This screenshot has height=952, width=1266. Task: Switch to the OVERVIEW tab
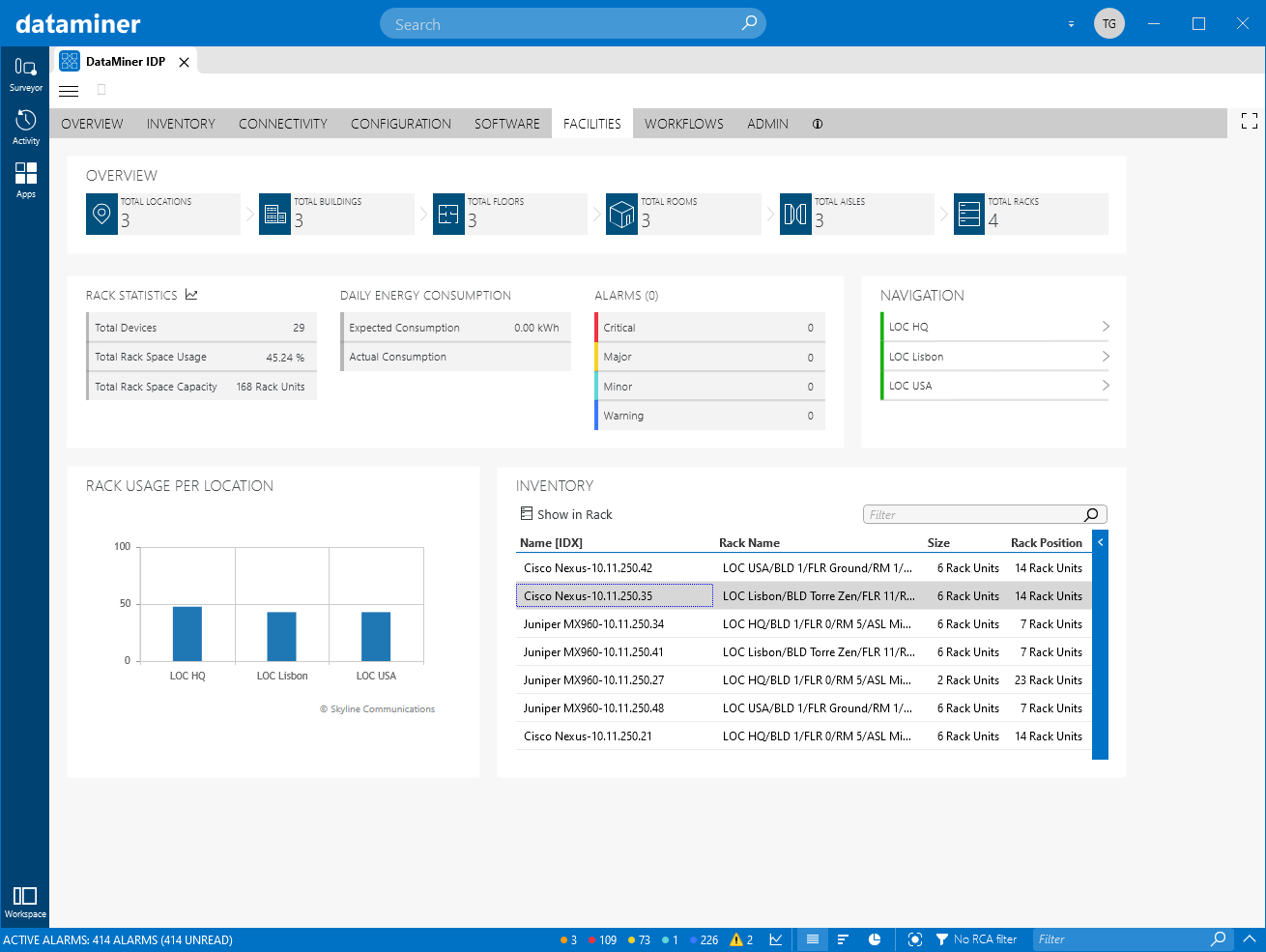pos(92,124)
